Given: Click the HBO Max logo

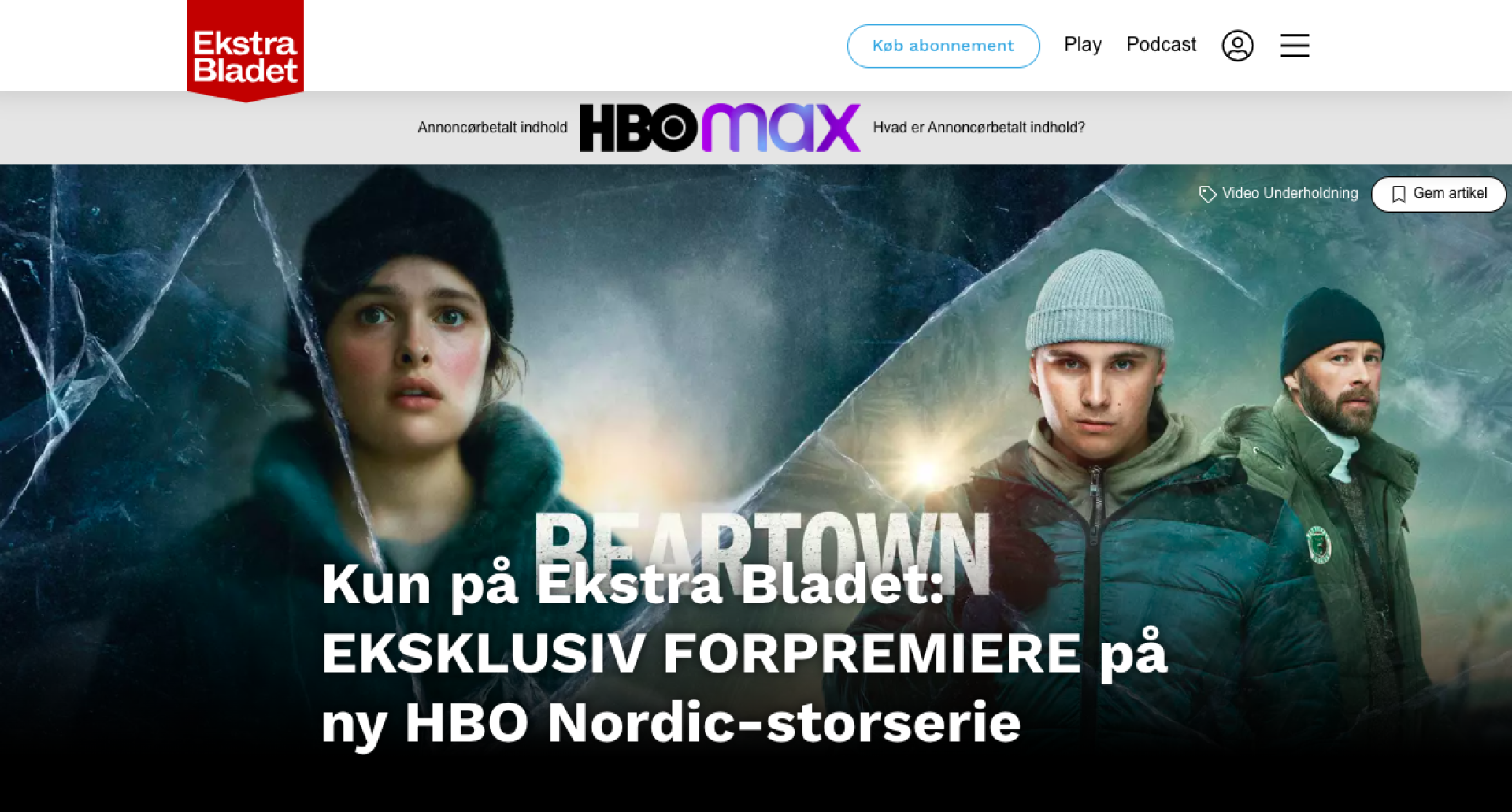Looking at the screenshot, I should tap(719, 128).
